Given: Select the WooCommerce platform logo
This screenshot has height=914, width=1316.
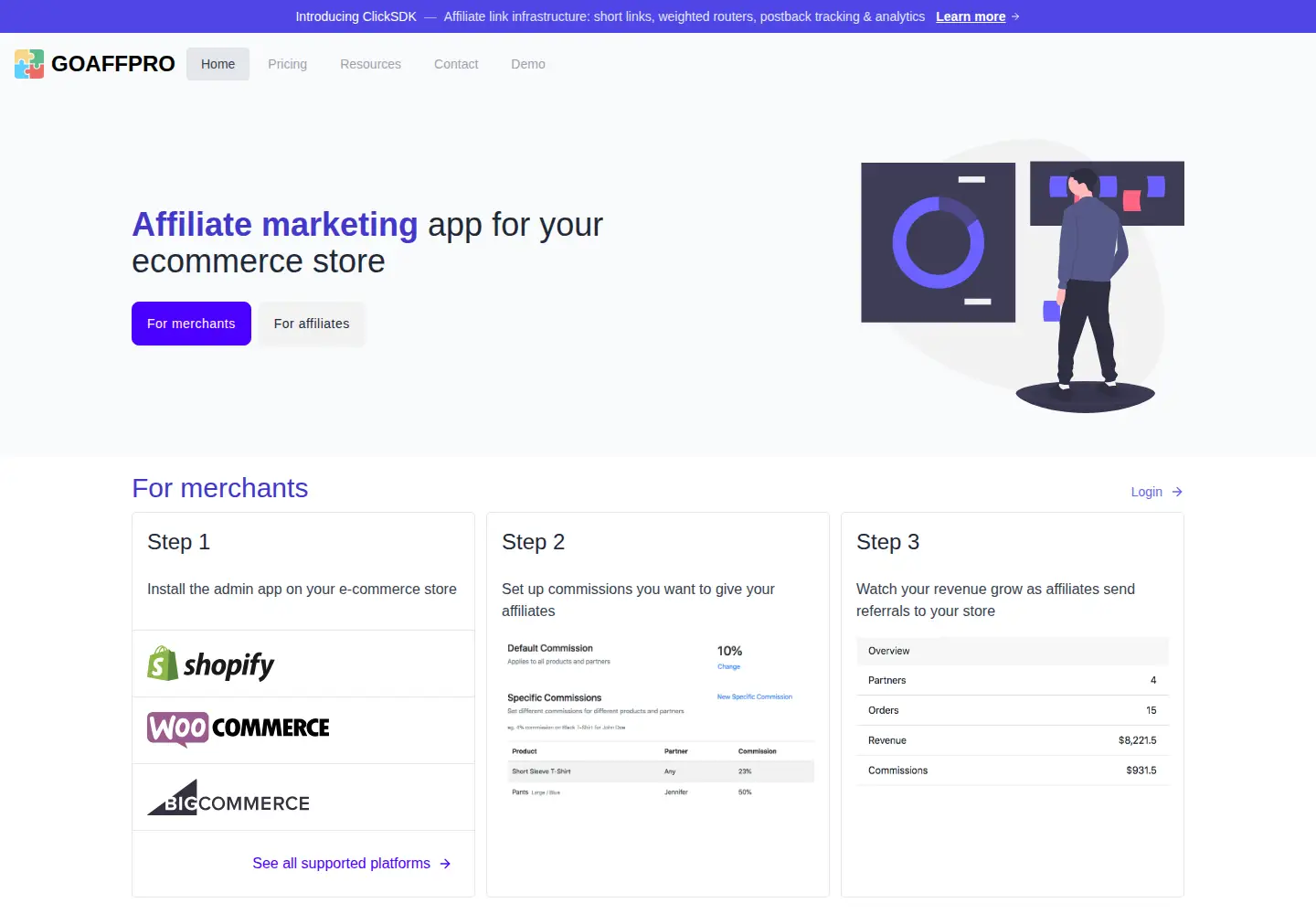Looking at the screenshot, I should coord(239,728).
